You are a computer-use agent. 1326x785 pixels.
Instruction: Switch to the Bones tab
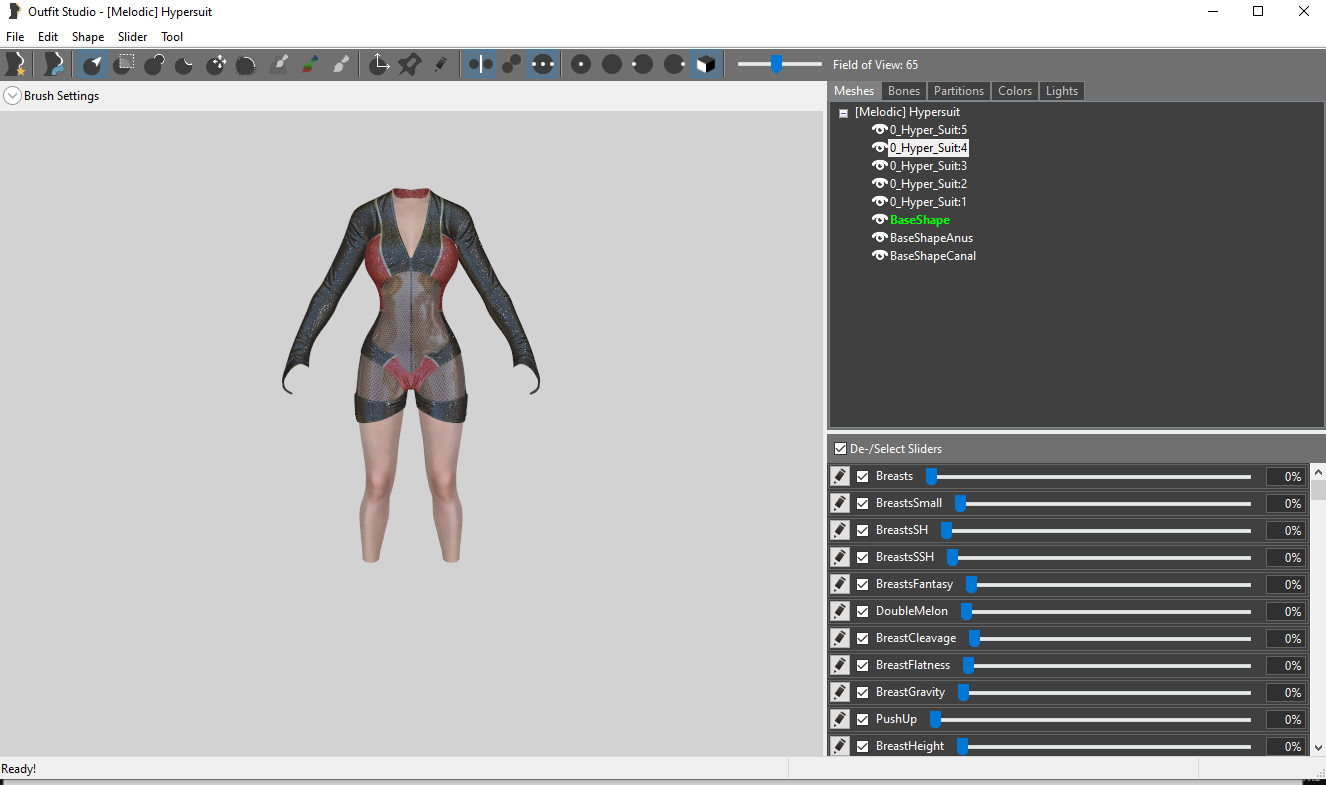pos(904,91)
